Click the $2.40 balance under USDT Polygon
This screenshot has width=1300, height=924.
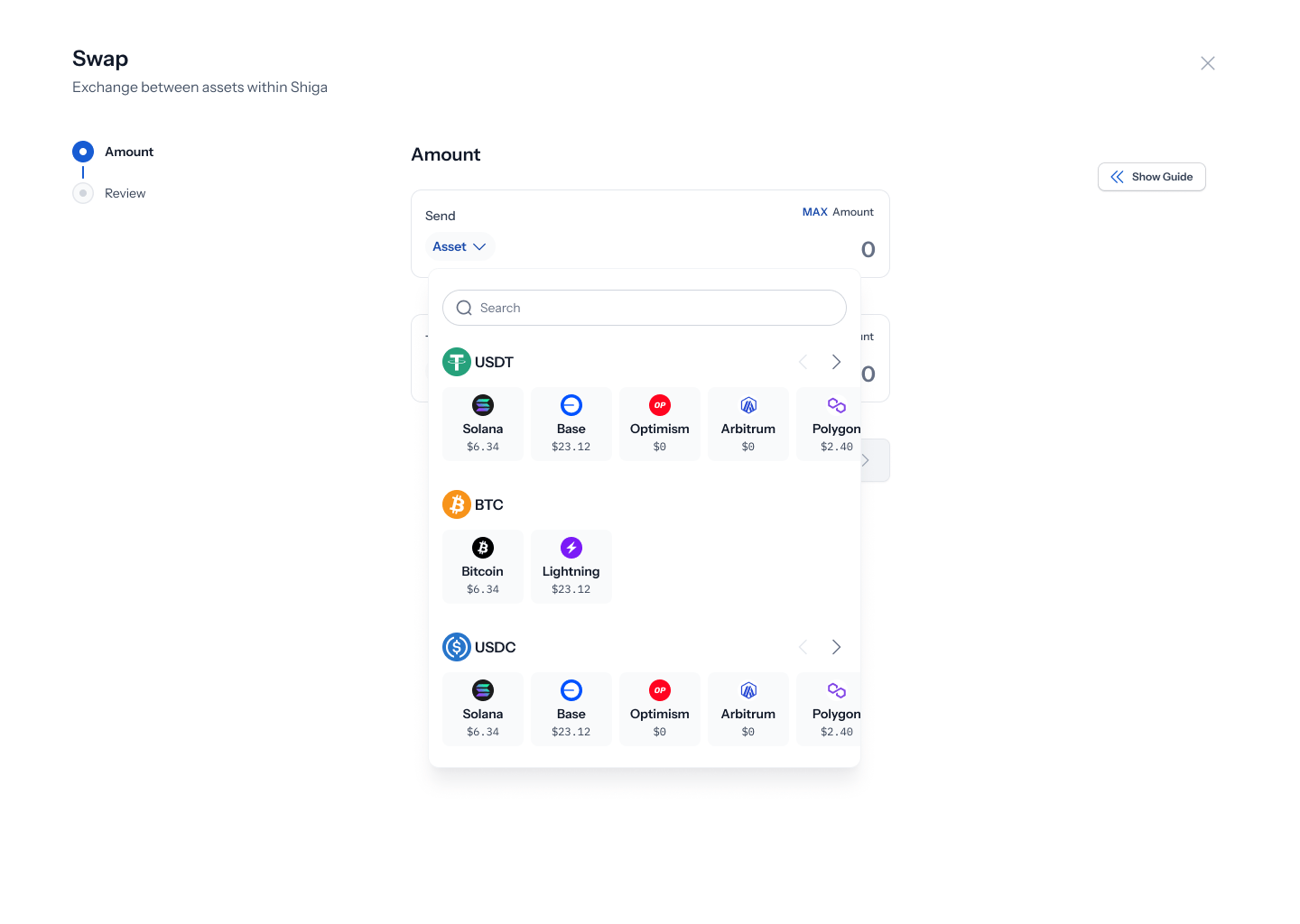[x=837, y=447]
